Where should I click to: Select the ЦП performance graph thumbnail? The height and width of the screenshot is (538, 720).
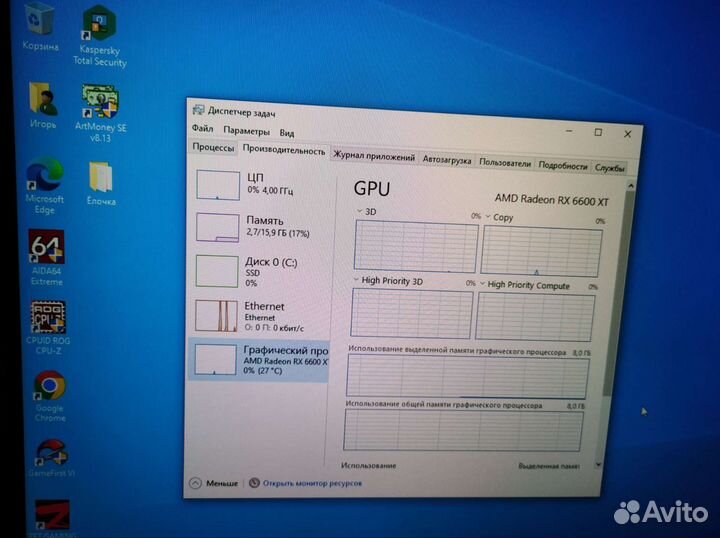coord(218,185)
